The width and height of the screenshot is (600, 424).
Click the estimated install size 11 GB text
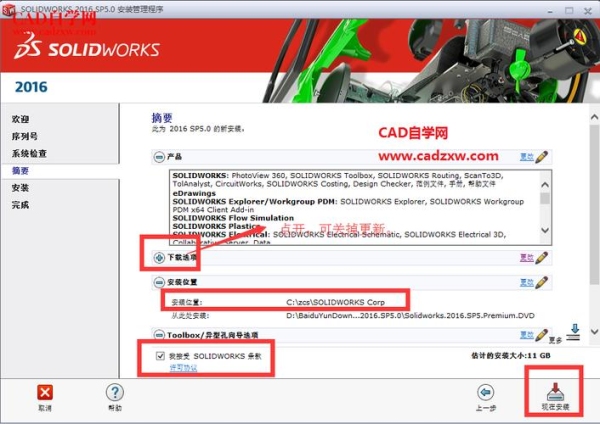(x=510, y=356)
